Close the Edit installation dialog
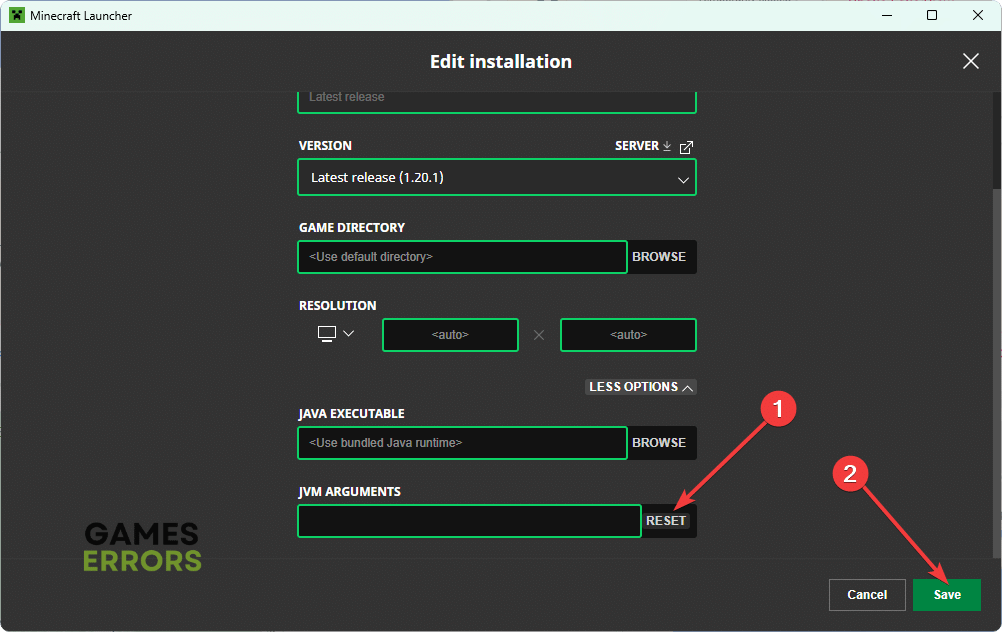The image size is (1002, 632). (x=971, y=61)
